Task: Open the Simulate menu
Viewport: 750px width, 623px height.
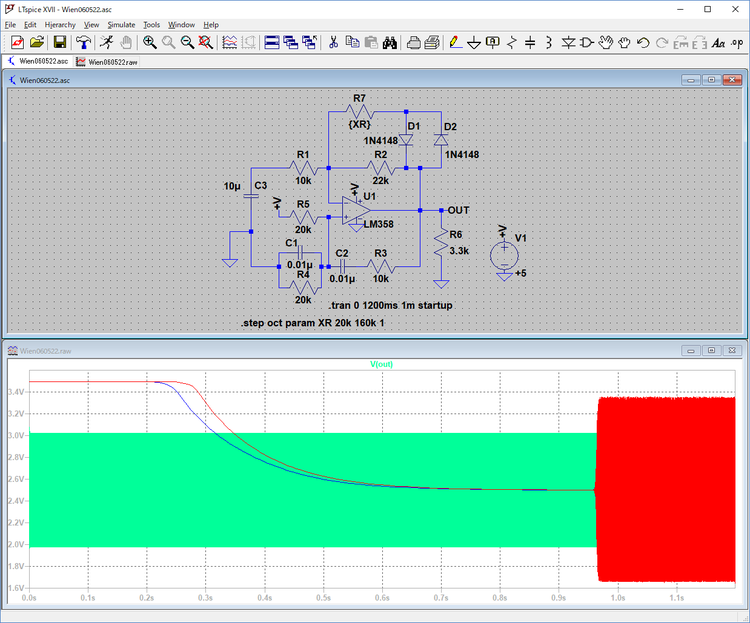Action: tap(121, 24)
